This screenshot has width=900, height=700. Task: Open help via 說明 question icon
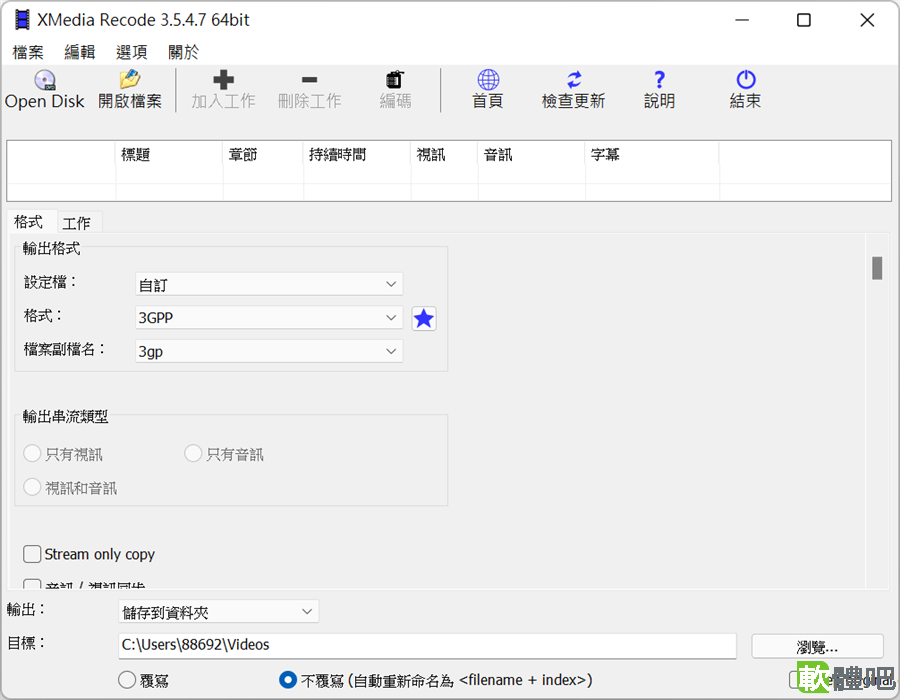point(660,80)
